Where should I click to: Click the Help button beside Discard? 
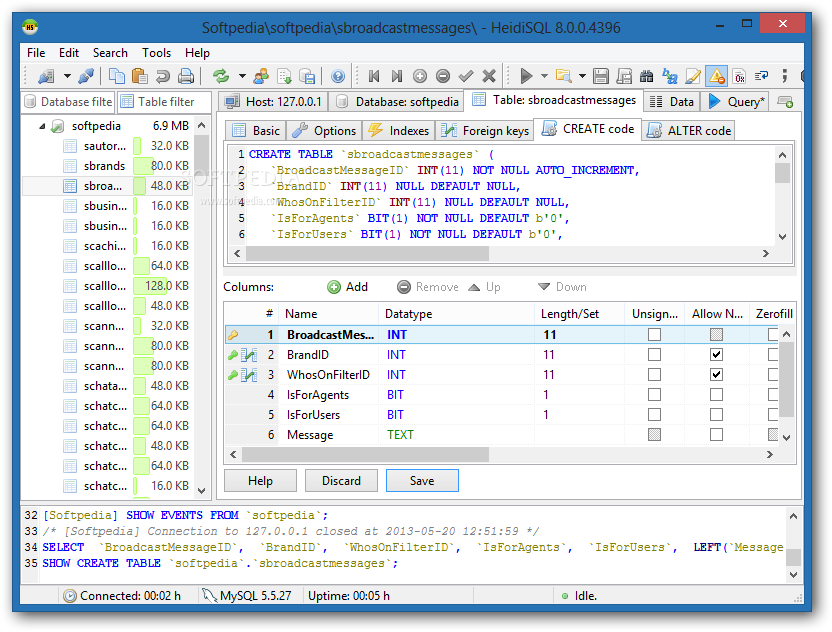[x=260, y=481]
